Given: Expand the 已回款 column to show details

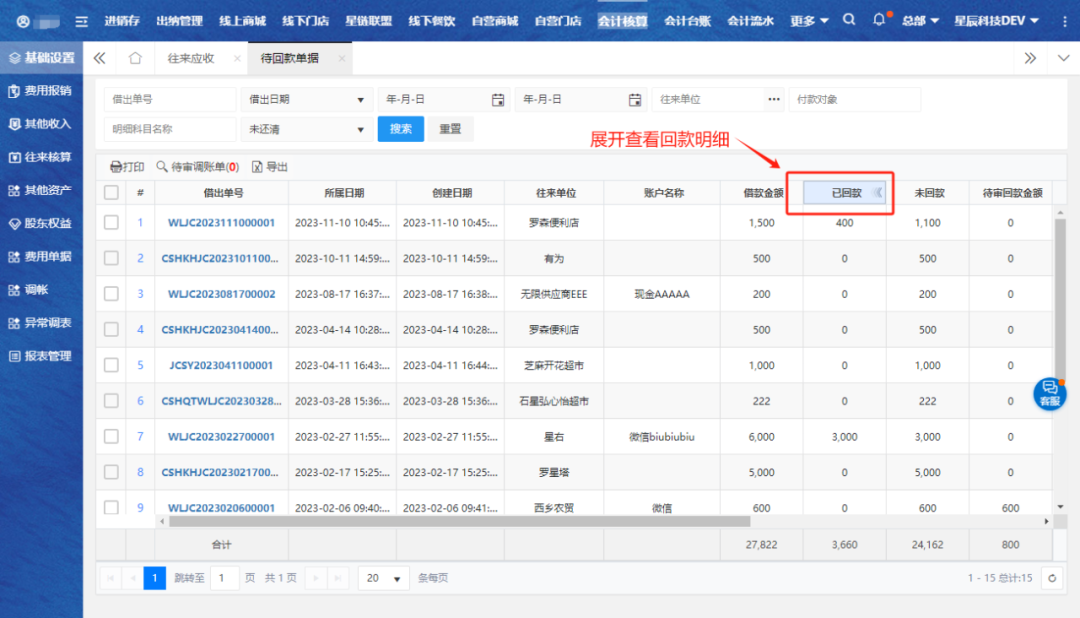Looking at the screenshot, I should coord(878,193).
